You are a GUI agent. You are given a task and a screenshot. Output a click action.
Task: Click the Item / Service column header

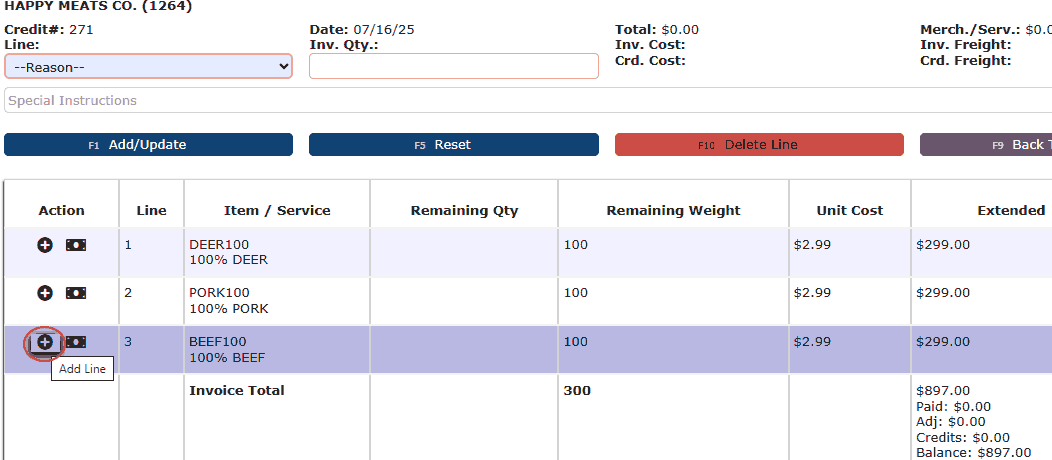point(277,211)
